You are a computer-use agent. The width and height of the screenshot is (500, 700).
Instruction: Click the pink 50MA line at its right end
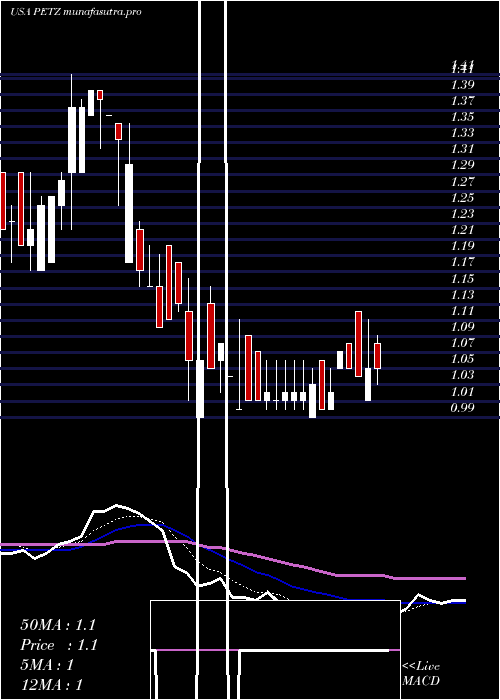click(464, 579)
